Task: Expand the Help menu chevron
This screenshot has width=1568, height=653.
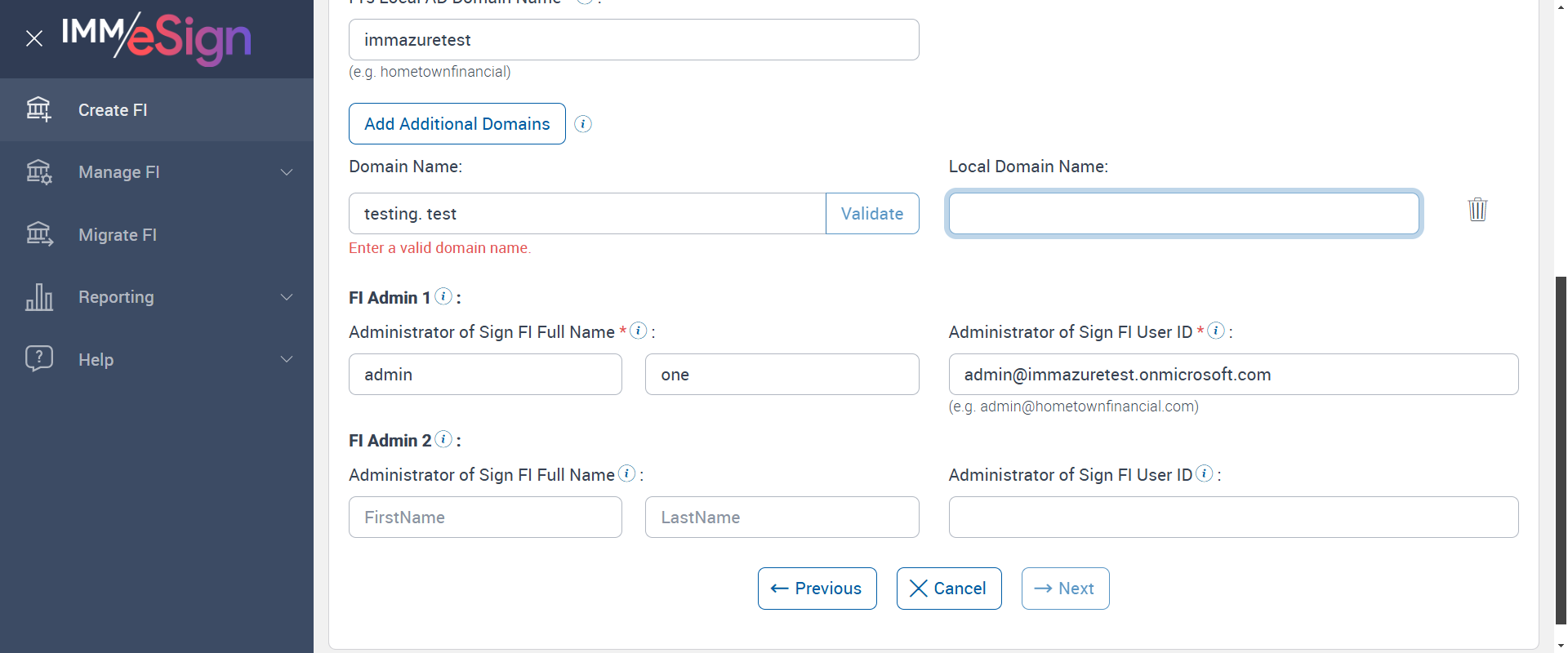Action: coord(287,359)
